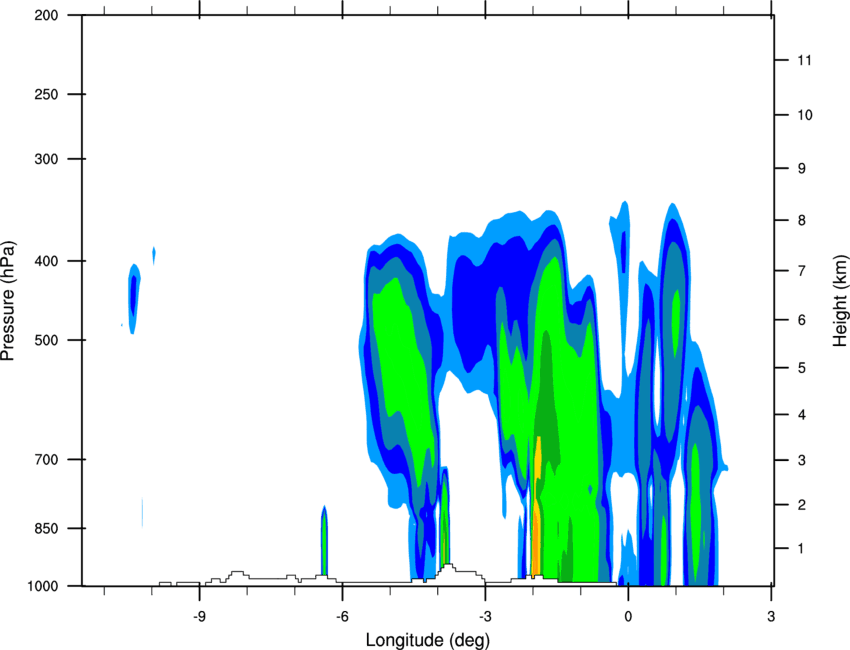This screenshot has height=650, width=850.
Task: Click the 400 pressure tick label
Action: (x=46, y=261)
